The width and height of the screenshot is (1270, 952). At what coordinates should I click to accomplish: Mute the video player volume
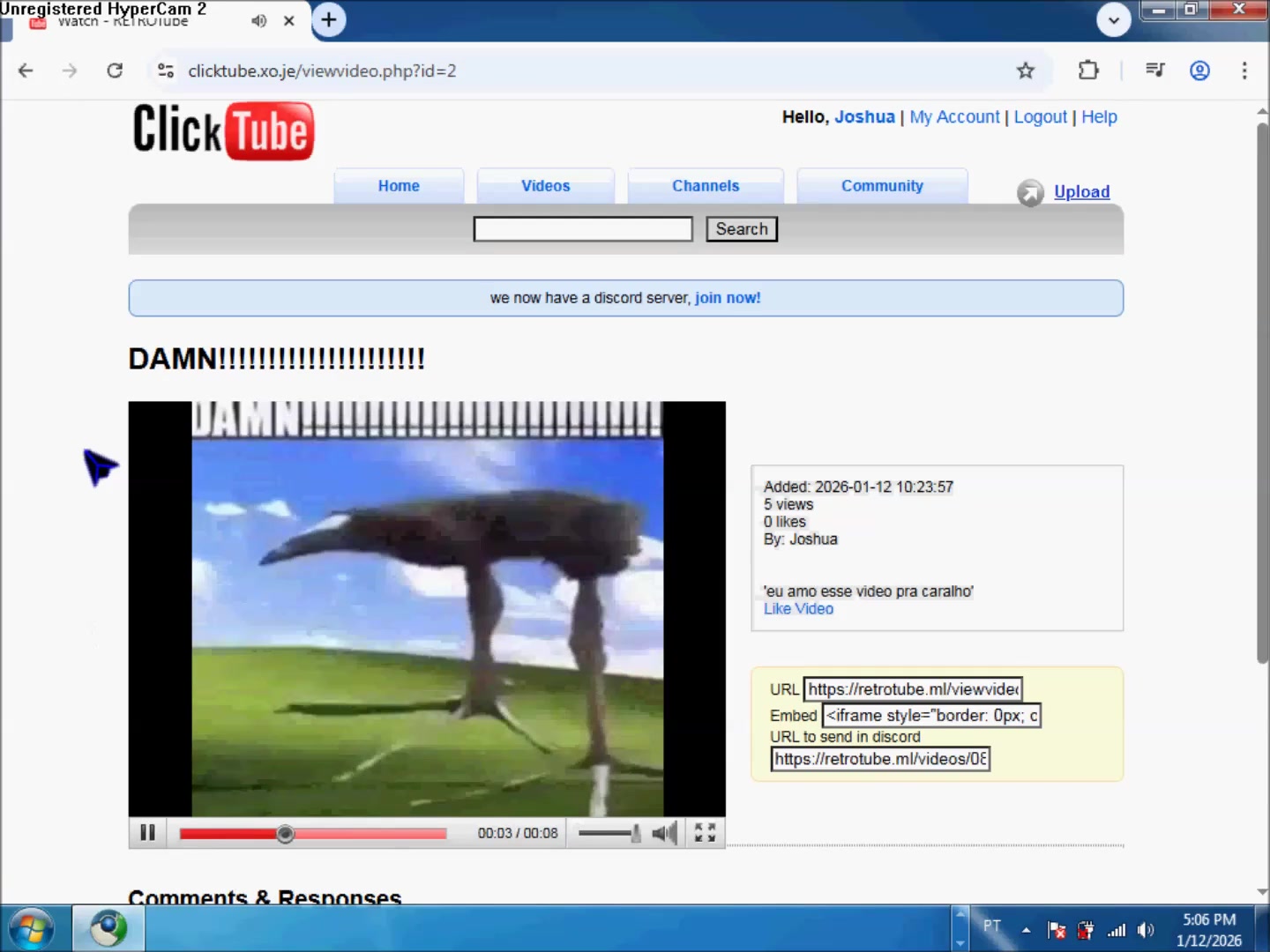tap(664, 833)
